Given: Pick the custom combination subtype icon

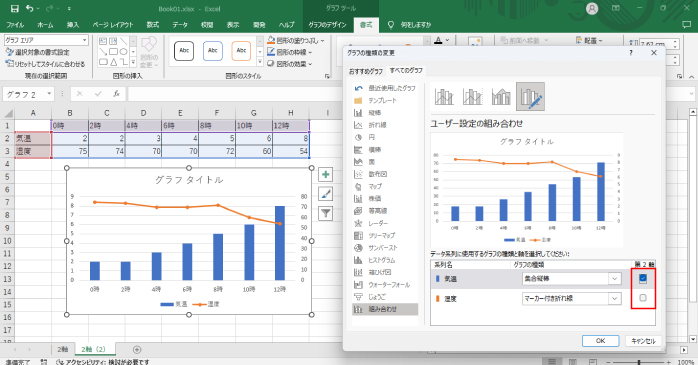Looking at the screenshot, I should (530, 96).
